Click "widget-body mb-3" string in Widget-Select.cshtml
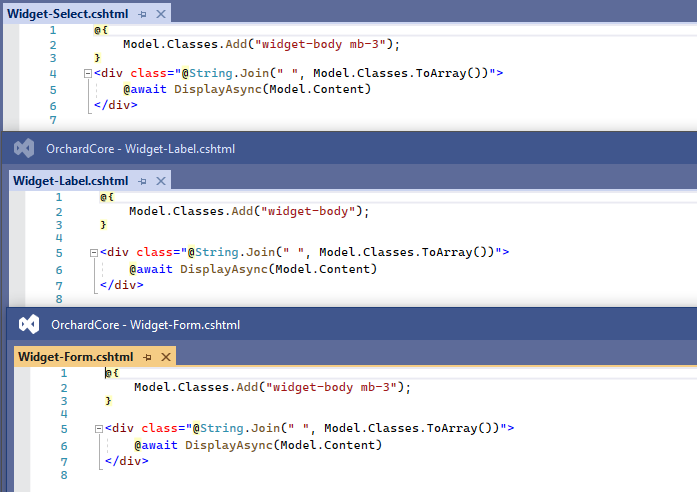This screenshot has height=492, width=697. coord(320,44)
